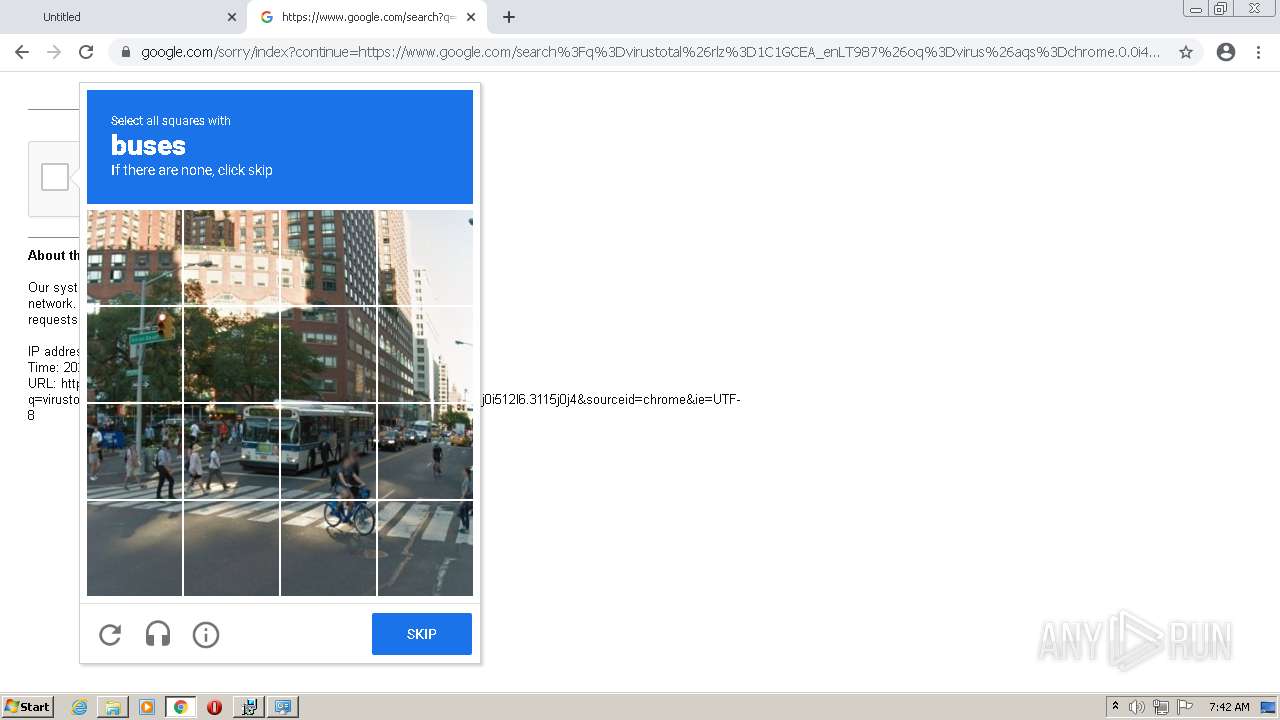
Task: Get a new captcha challenge via reload icon
Action: (110, 634)
